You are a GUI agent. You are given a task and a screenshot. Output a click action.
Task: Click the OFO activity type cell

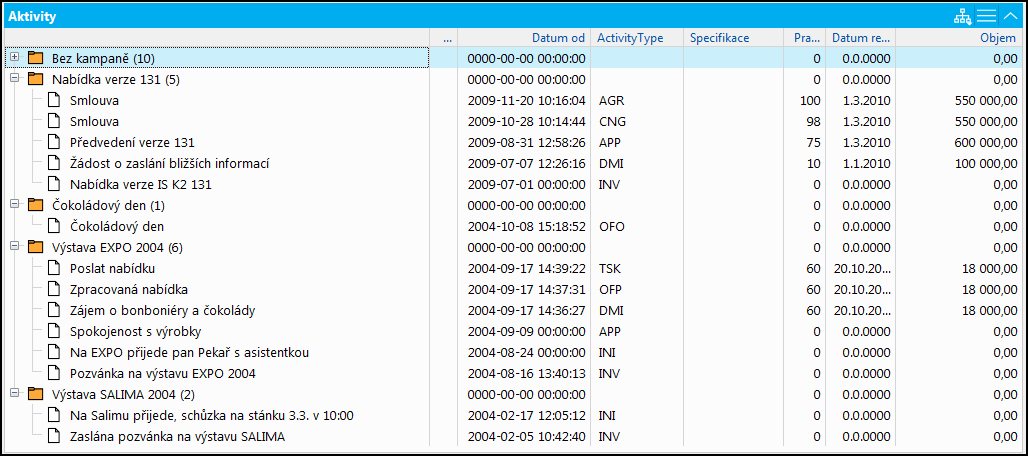pos(637,227)
